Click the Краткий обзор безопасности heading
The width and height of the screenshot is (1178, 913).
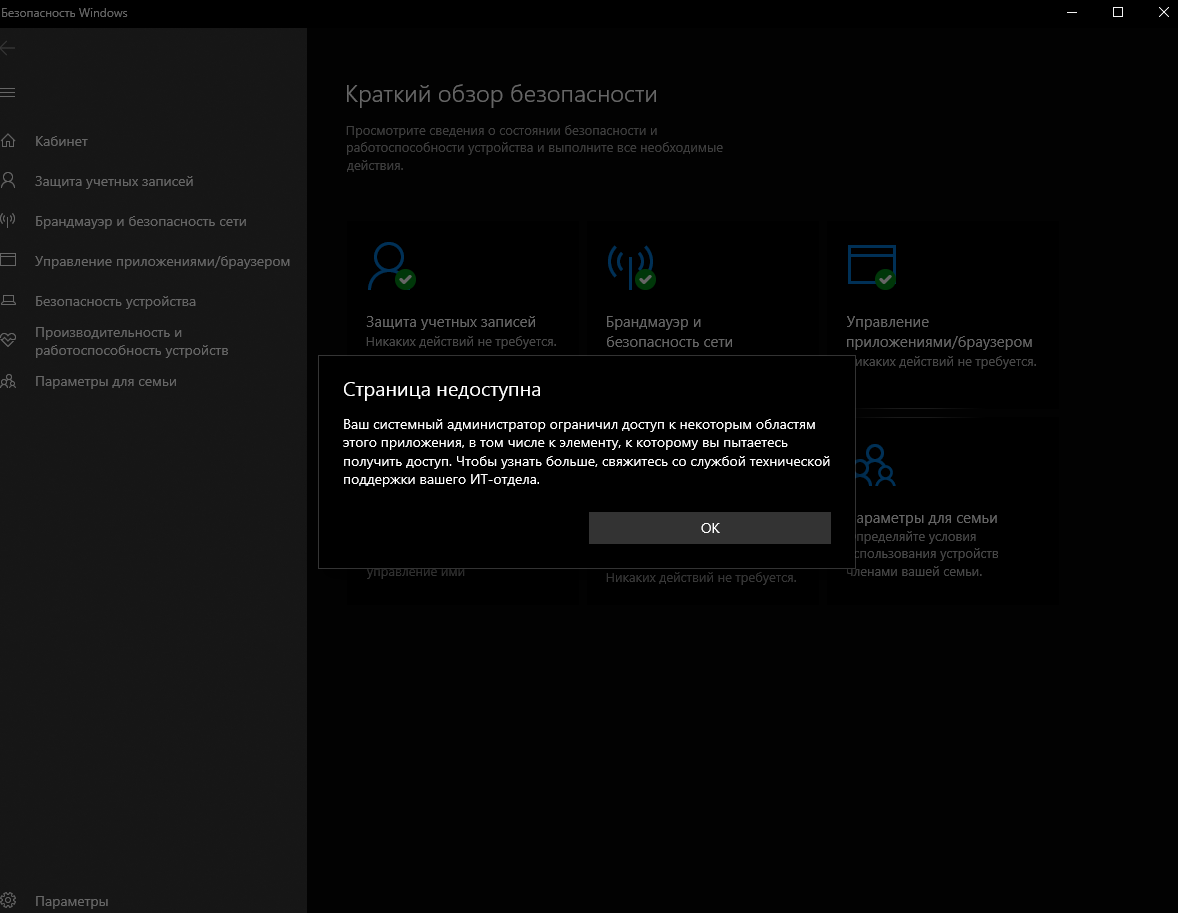[x=501, y=94]
